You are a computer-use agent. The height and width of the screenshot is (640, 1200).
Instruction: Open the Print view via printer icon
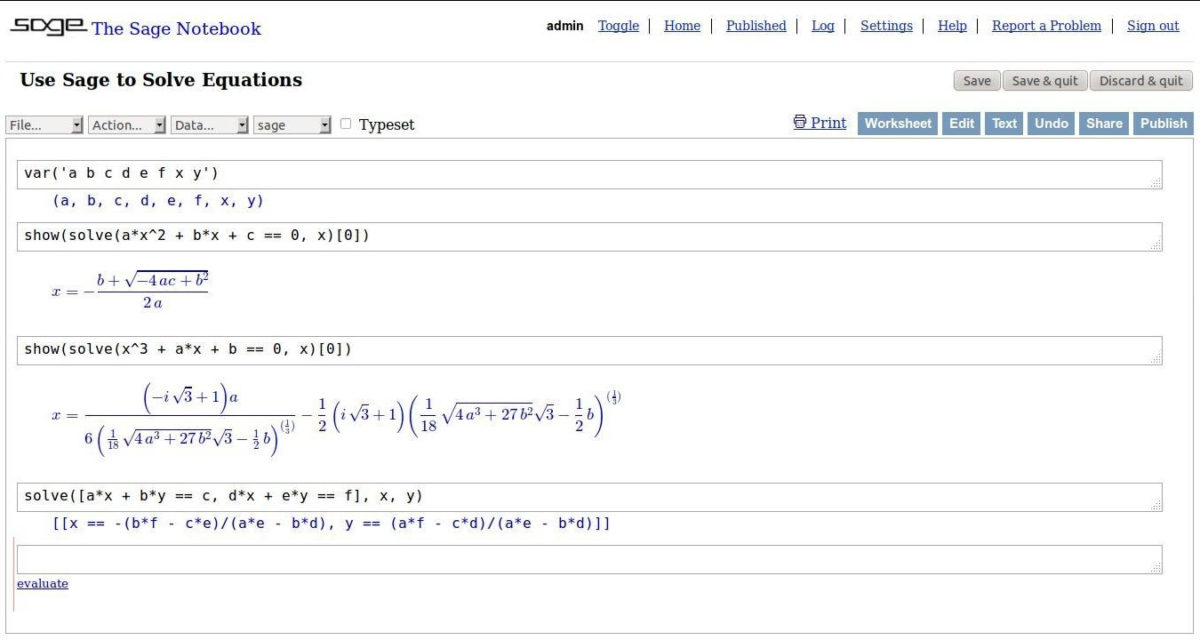[820, 123]
